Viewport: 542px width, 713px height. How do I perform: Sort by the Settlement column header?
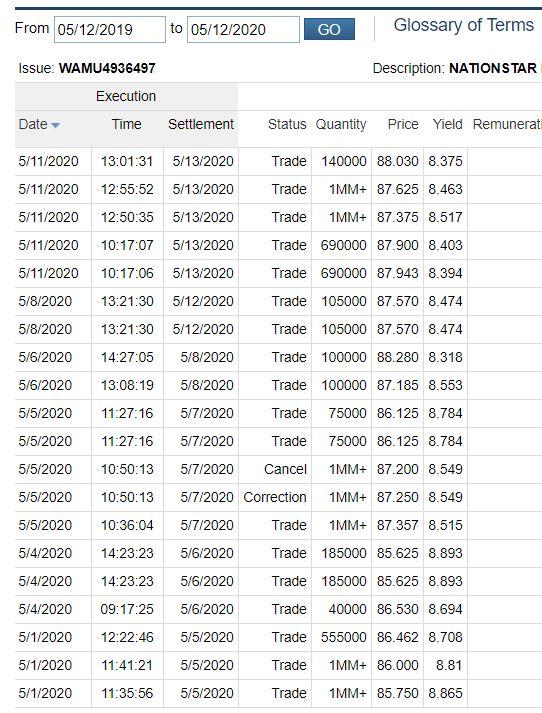click(201, 124)
